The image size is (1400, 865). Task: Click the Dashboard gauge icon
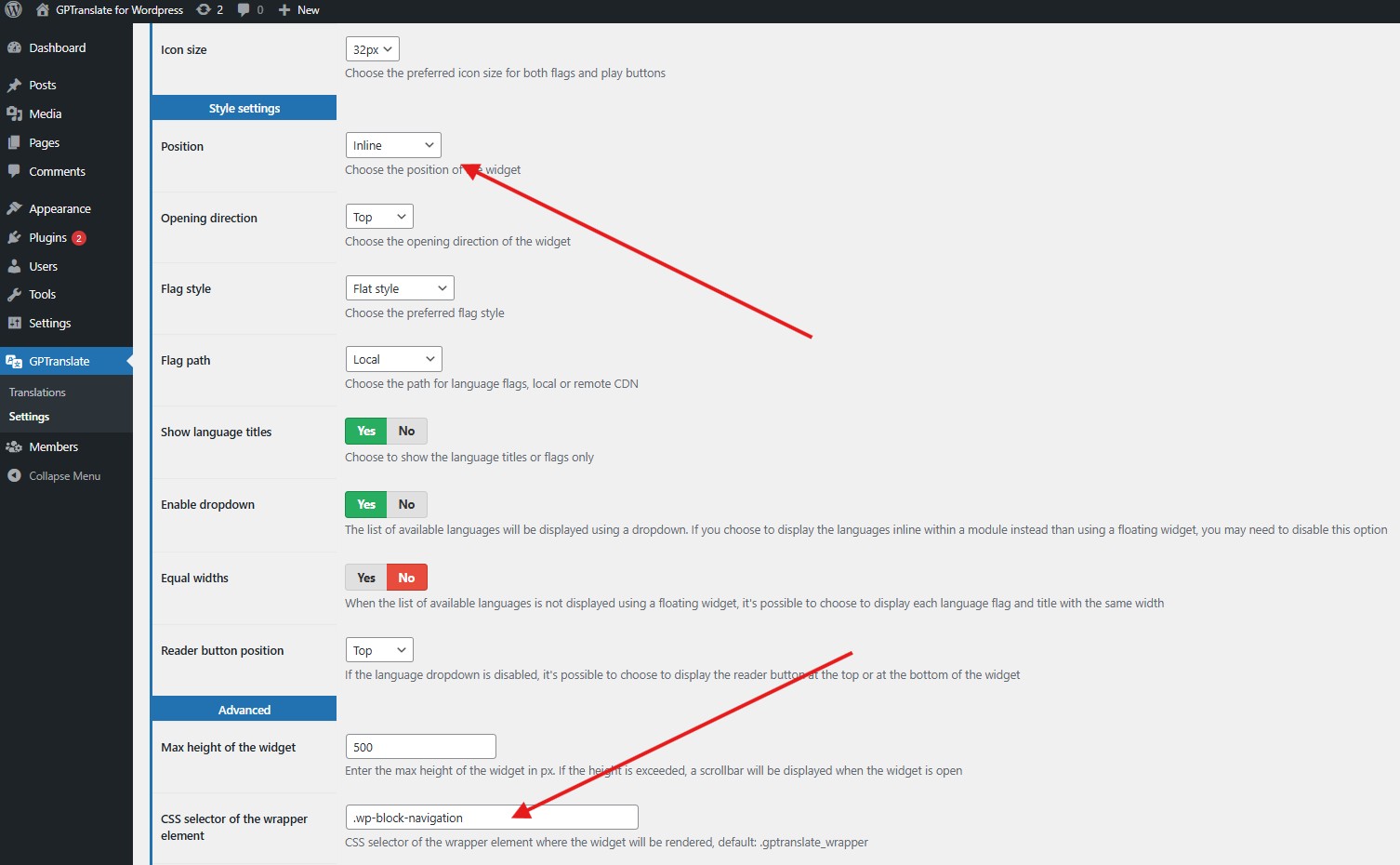pyautogui.click(x=14, y=47)
